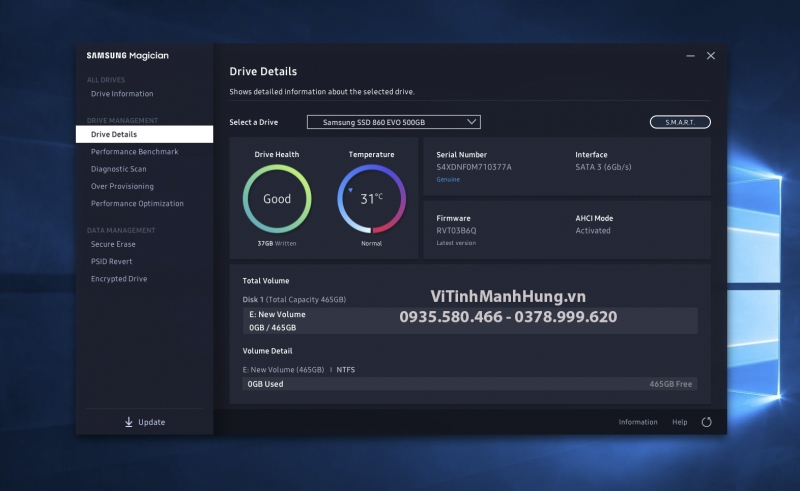Select PSID Revert
The height and width of the screenshot is (491, 800).
pos(111,261)
